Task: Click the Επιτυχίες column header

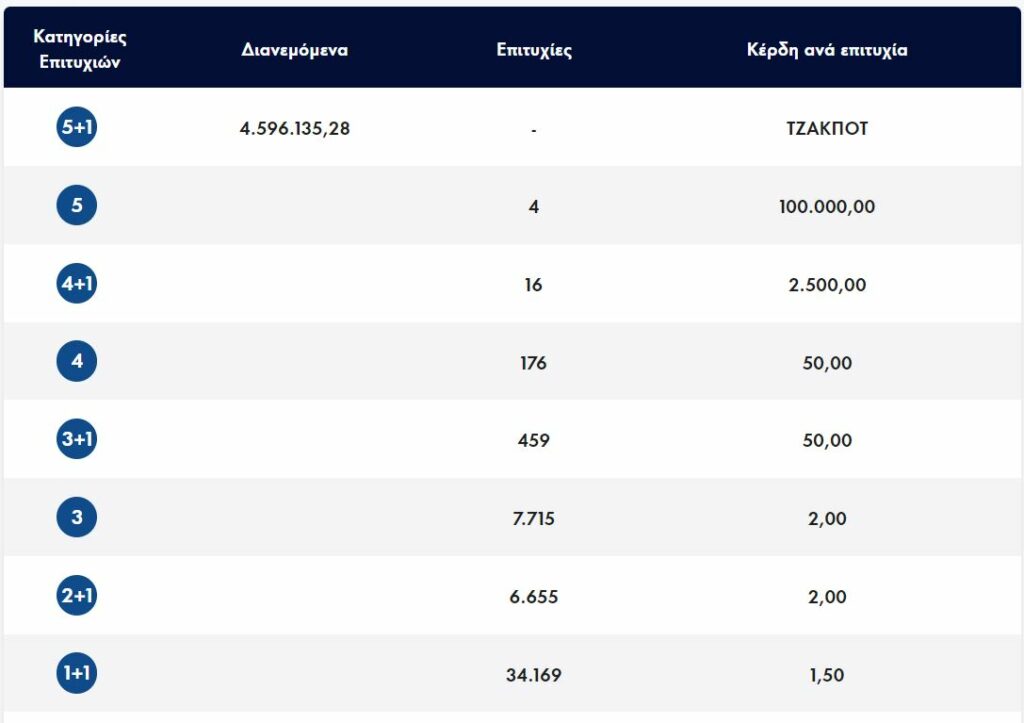Action: (x=534, y=49)
